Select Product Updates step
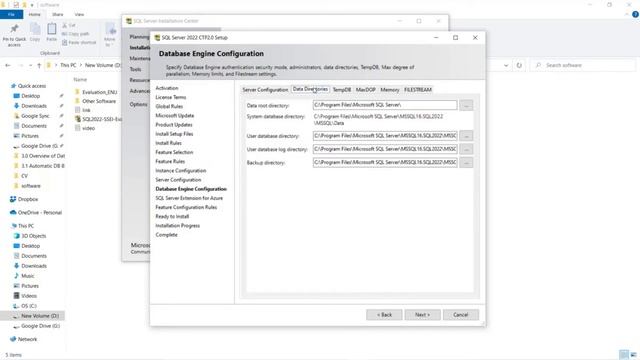The width and height of the screenshot is (640, 360). (174, 125)
